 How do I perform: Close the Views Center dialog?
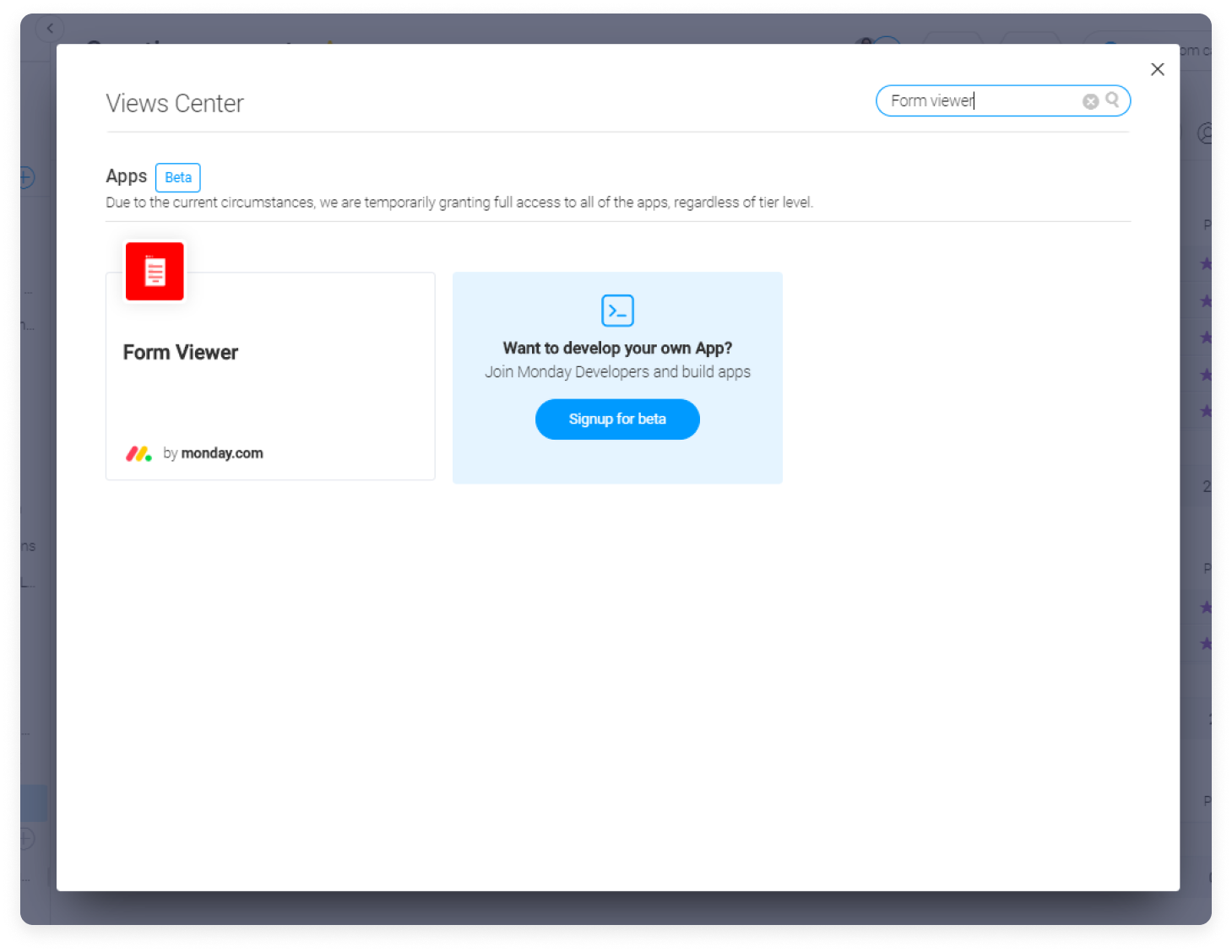1157,69
